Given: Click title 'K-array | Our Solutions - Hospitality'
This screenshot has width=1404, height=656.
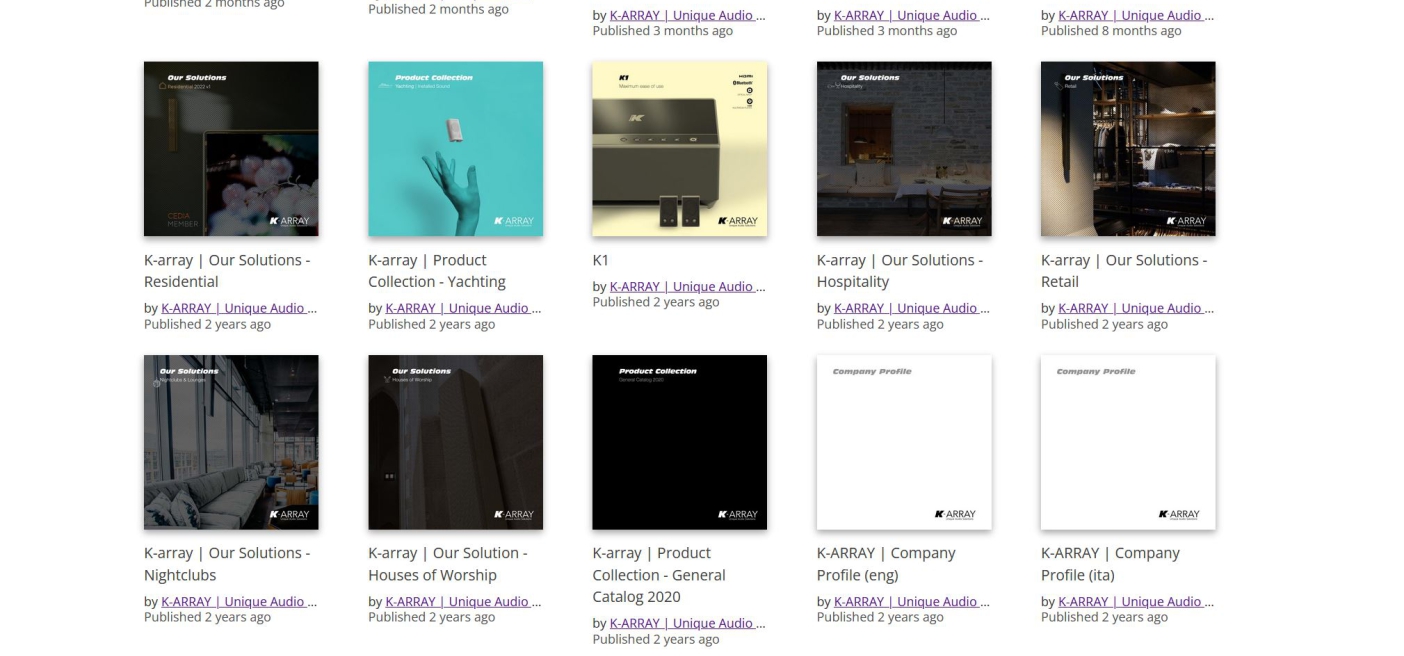Looking at the screenshot, I should (900, 271).
